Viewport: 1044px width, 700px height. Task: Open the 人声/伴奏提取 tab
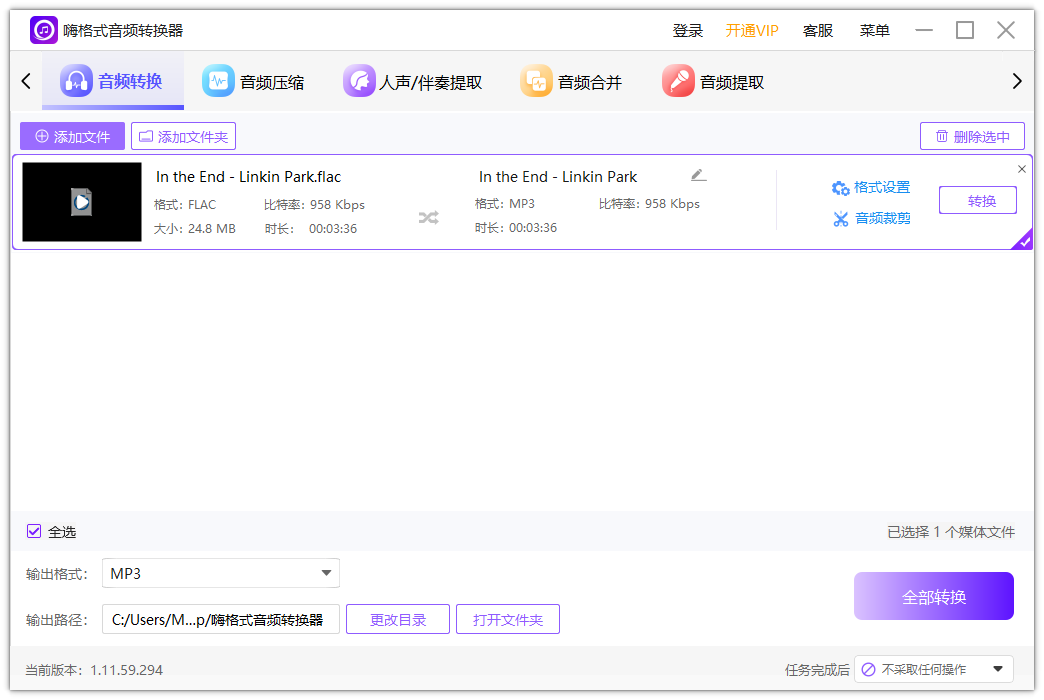(413, 80)
